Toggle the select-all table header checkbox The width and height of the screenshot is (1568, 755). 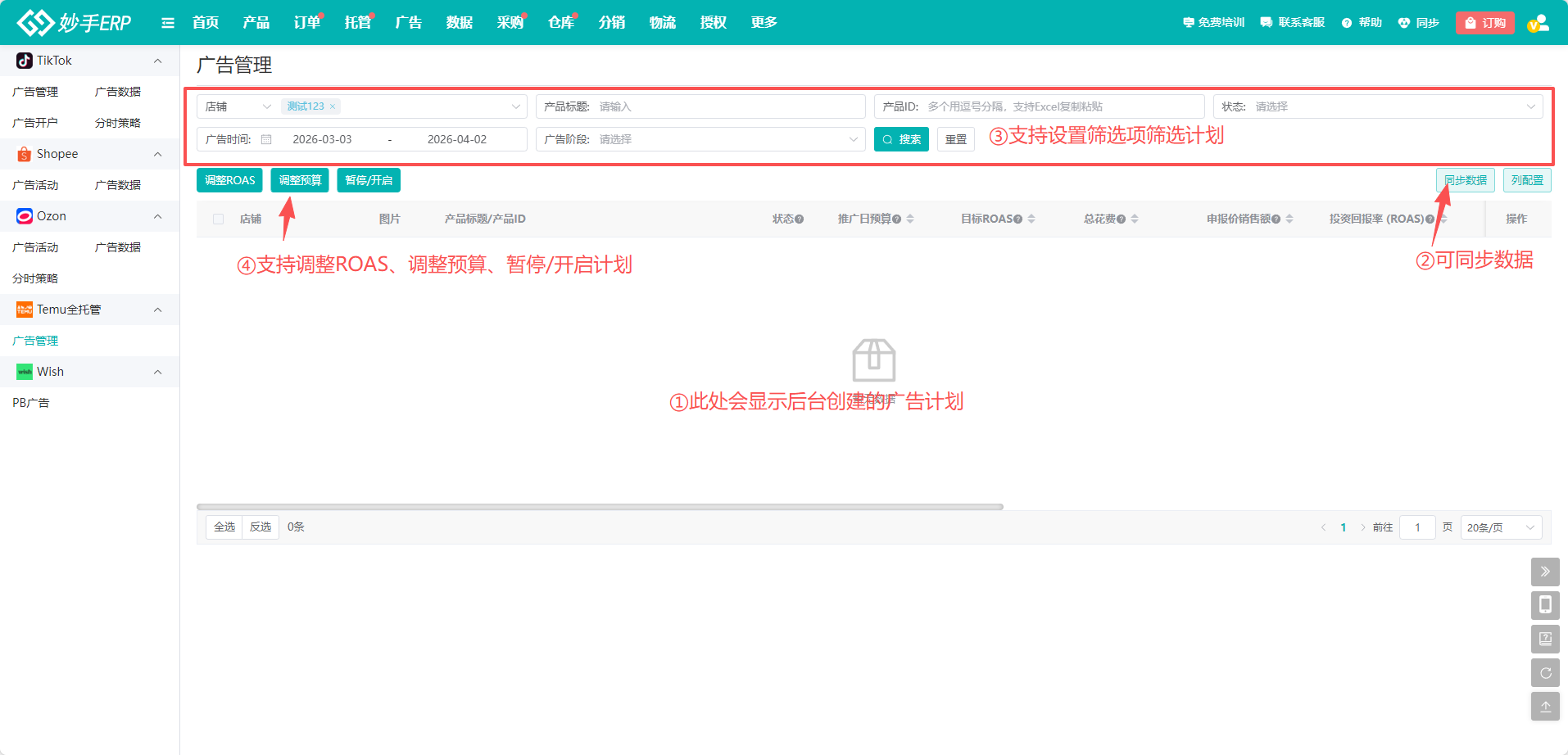coord(218,219)
